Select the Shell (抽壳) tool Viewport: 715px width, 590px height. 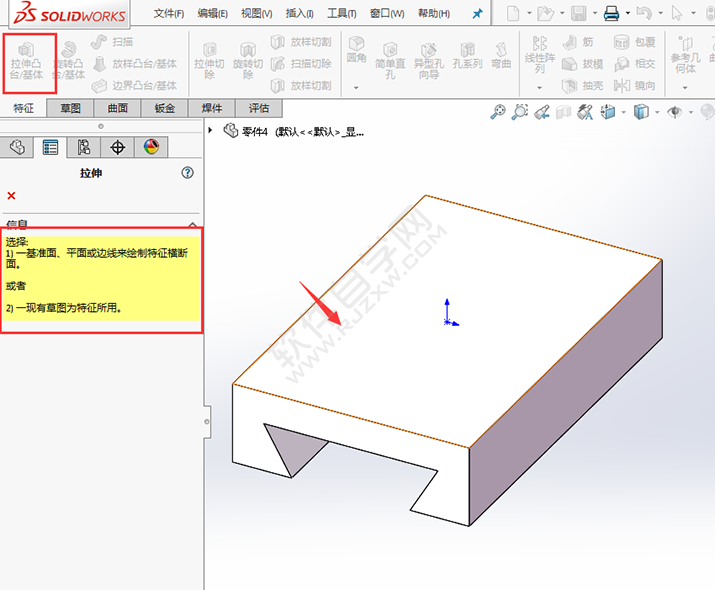(582, 85)
